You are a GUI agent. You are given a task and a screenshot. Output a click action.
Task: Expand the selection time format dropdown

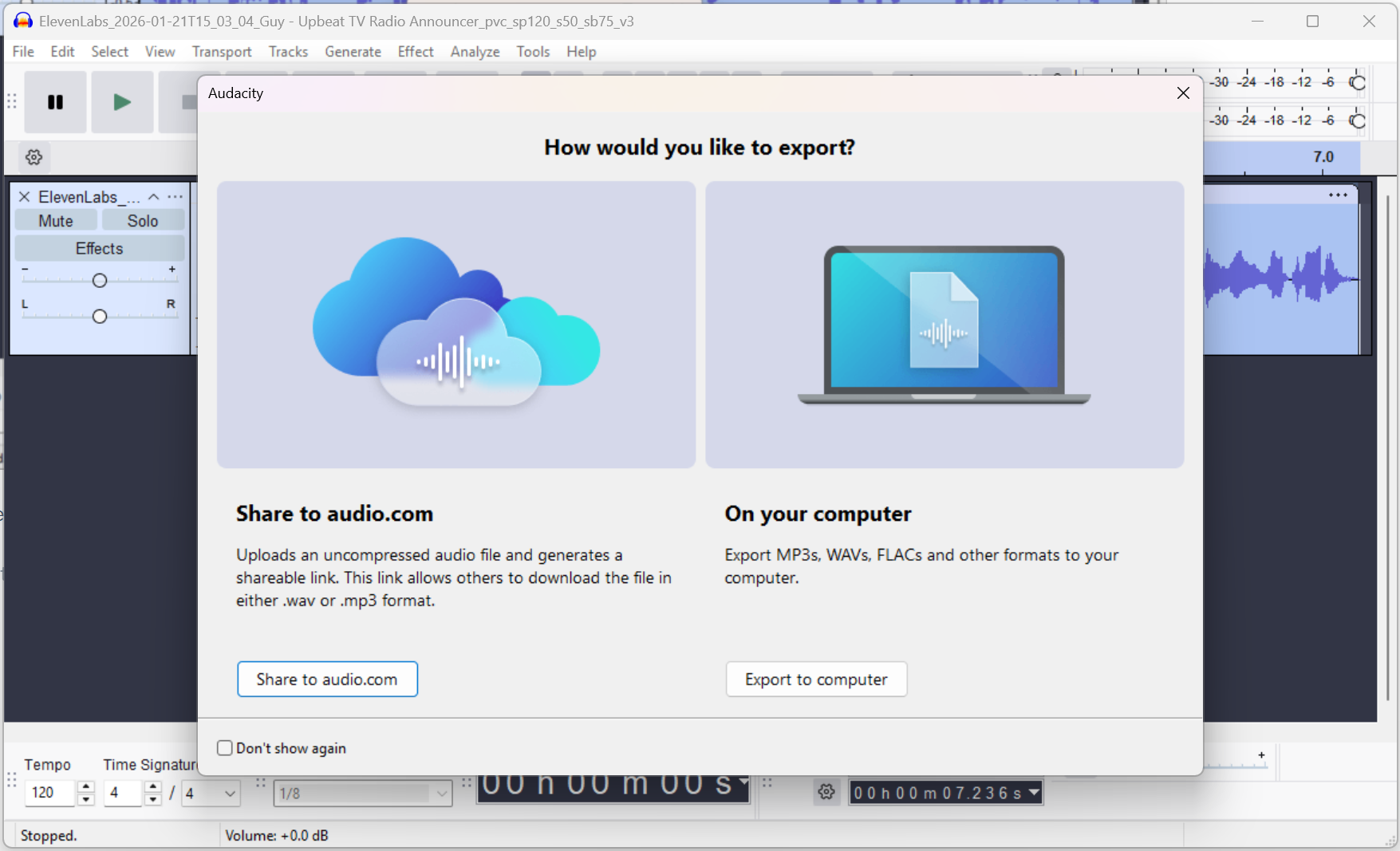(1034, 792)
